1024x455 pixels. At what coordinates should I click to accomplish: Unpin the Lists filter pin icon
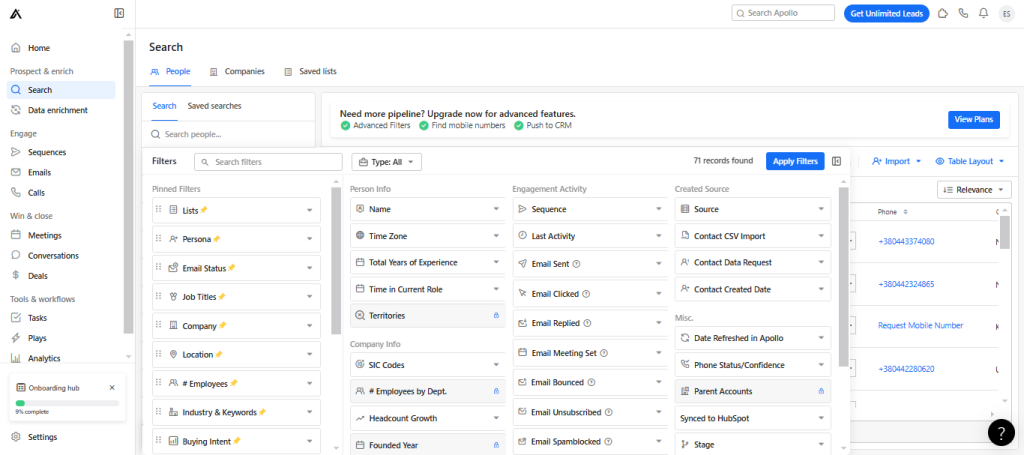click(204, 210)
